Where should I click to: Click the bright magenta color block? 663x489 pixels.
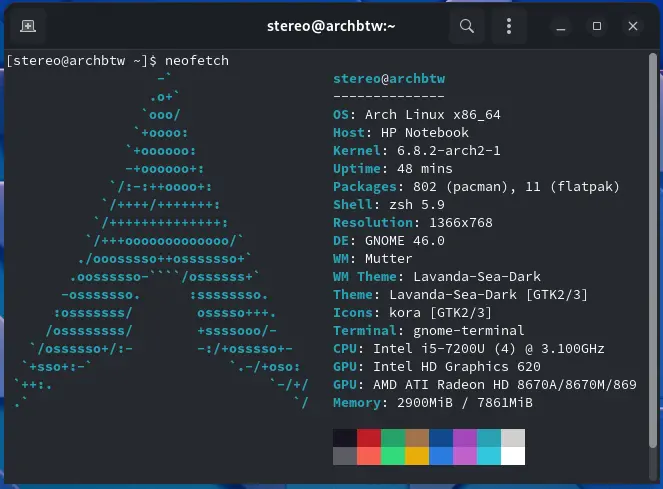click(465, 456)
